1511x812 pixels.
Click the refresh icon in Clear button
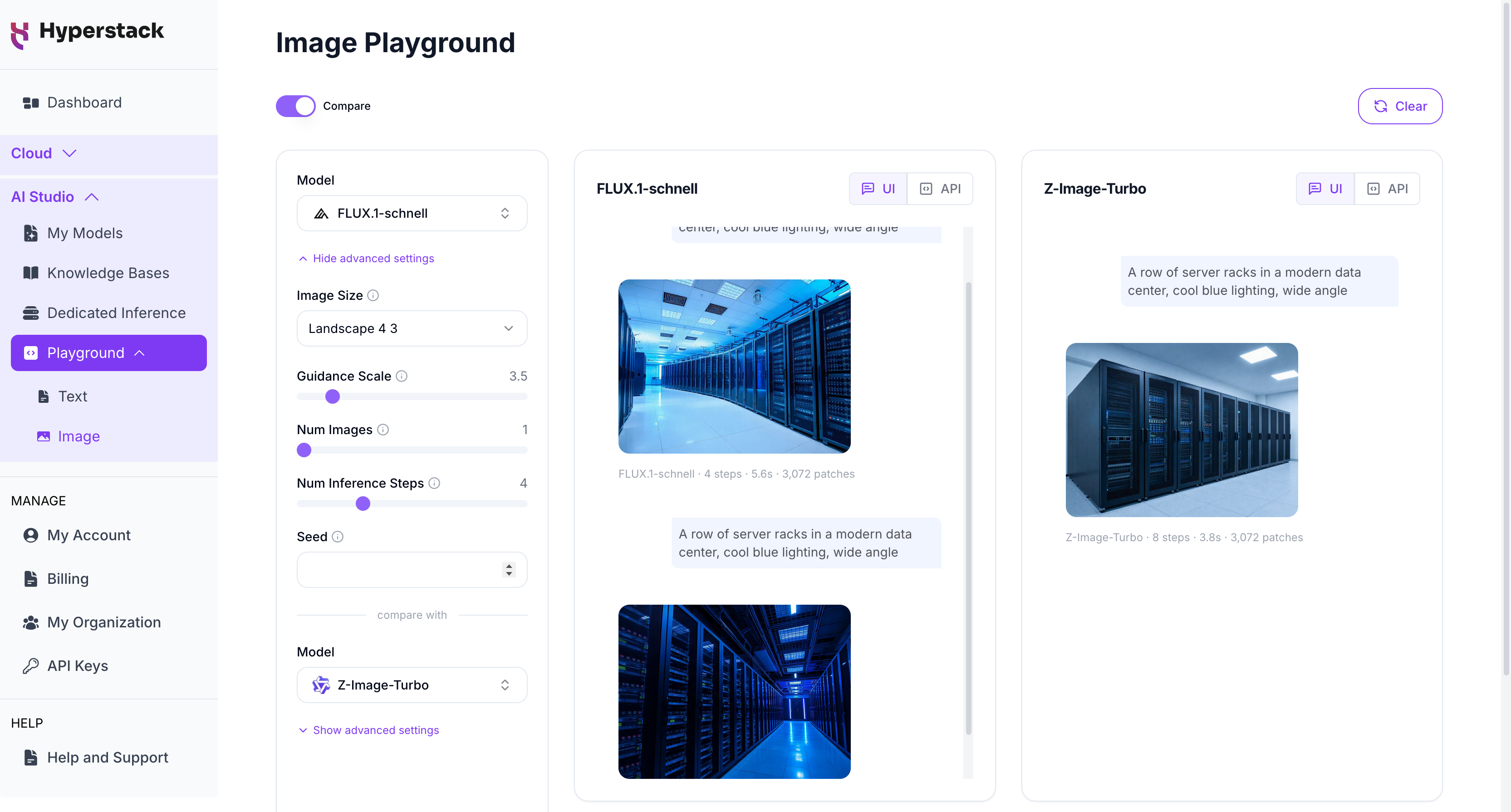[1380, 106]
